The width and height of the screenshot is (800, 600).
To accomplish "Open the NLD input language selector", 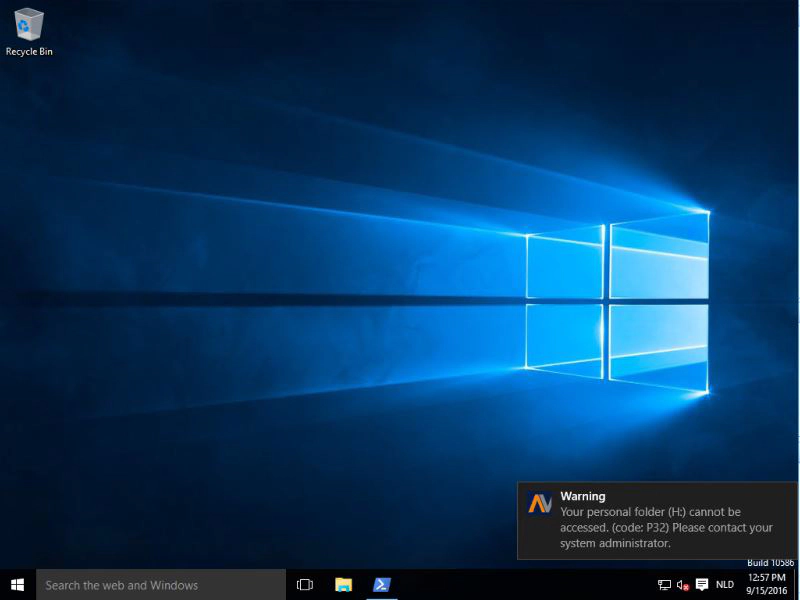I will coord(725,585).
